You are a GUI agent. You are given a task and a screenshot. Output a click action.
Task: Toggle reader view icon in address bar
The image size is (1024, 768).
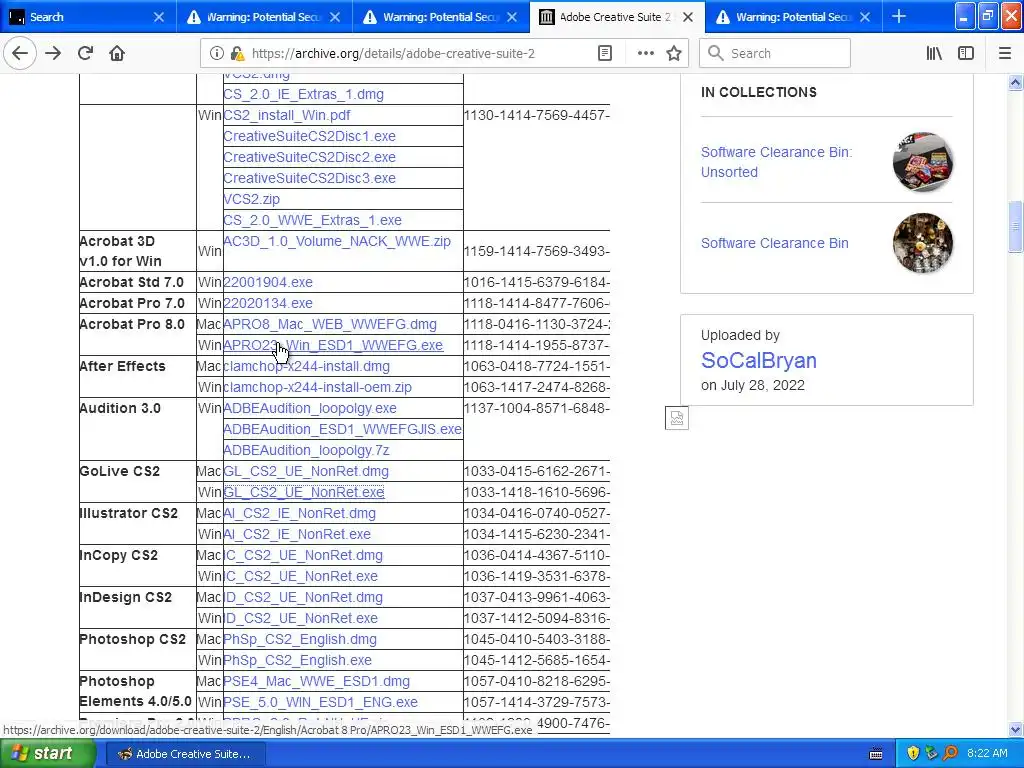point(605,53)
